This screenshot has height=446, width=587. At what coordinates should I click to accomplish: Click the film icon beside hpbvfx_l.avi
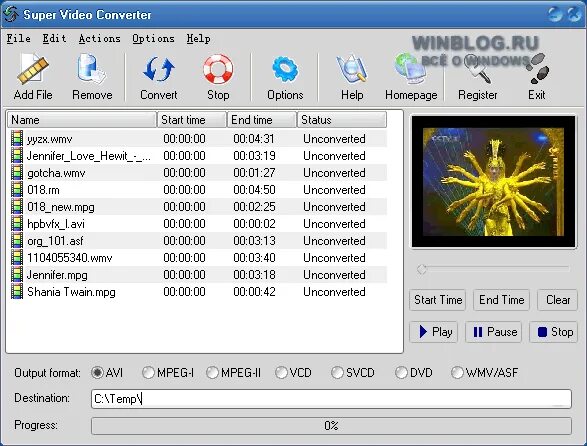pyautogui.click(x=17, y=224)
